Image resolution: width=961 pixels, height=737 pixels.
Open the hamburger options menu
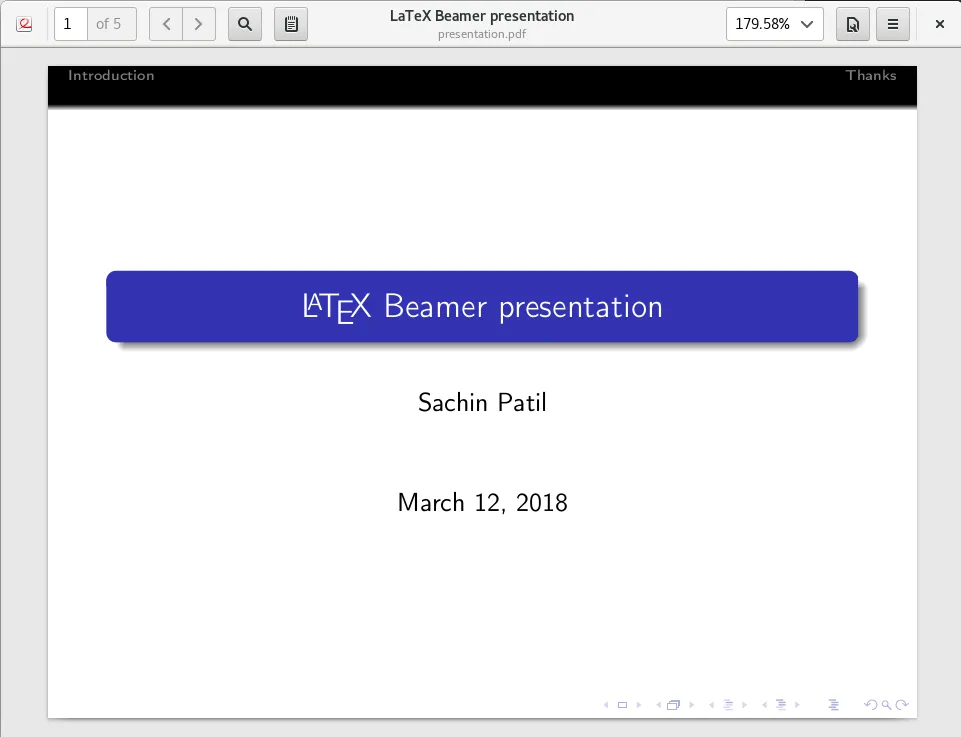(x=892, y=24)
